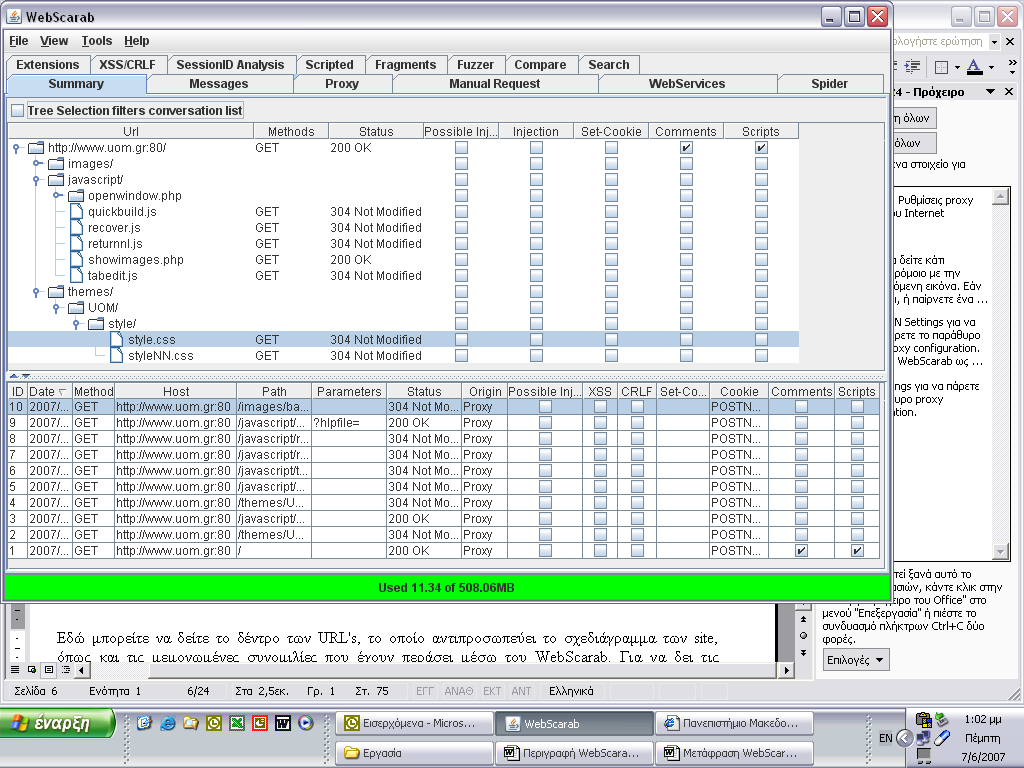Click Word's font color black swatch bar
The width and height of the screenshot is (1024, 768).
974,73
